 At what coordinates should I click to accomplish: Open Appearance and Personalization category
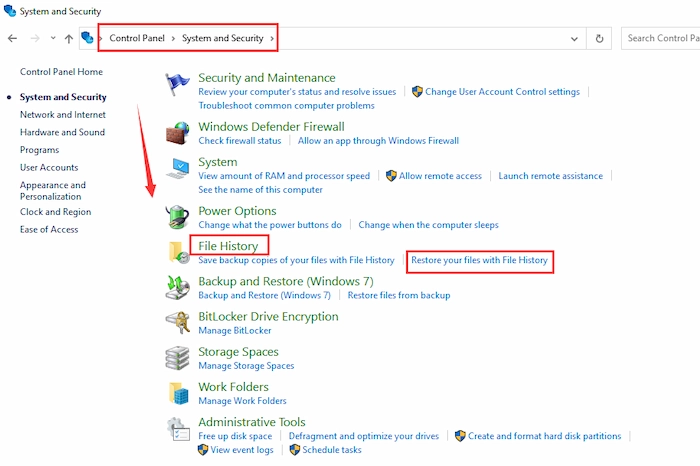53,191
